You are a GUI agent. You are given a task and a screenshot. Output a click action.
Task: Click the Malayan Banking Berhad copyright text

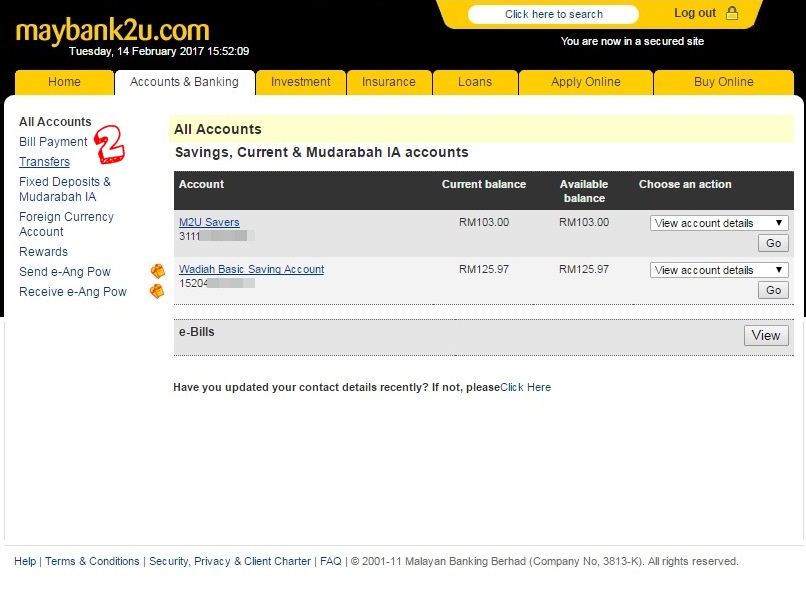coord(544,561)
